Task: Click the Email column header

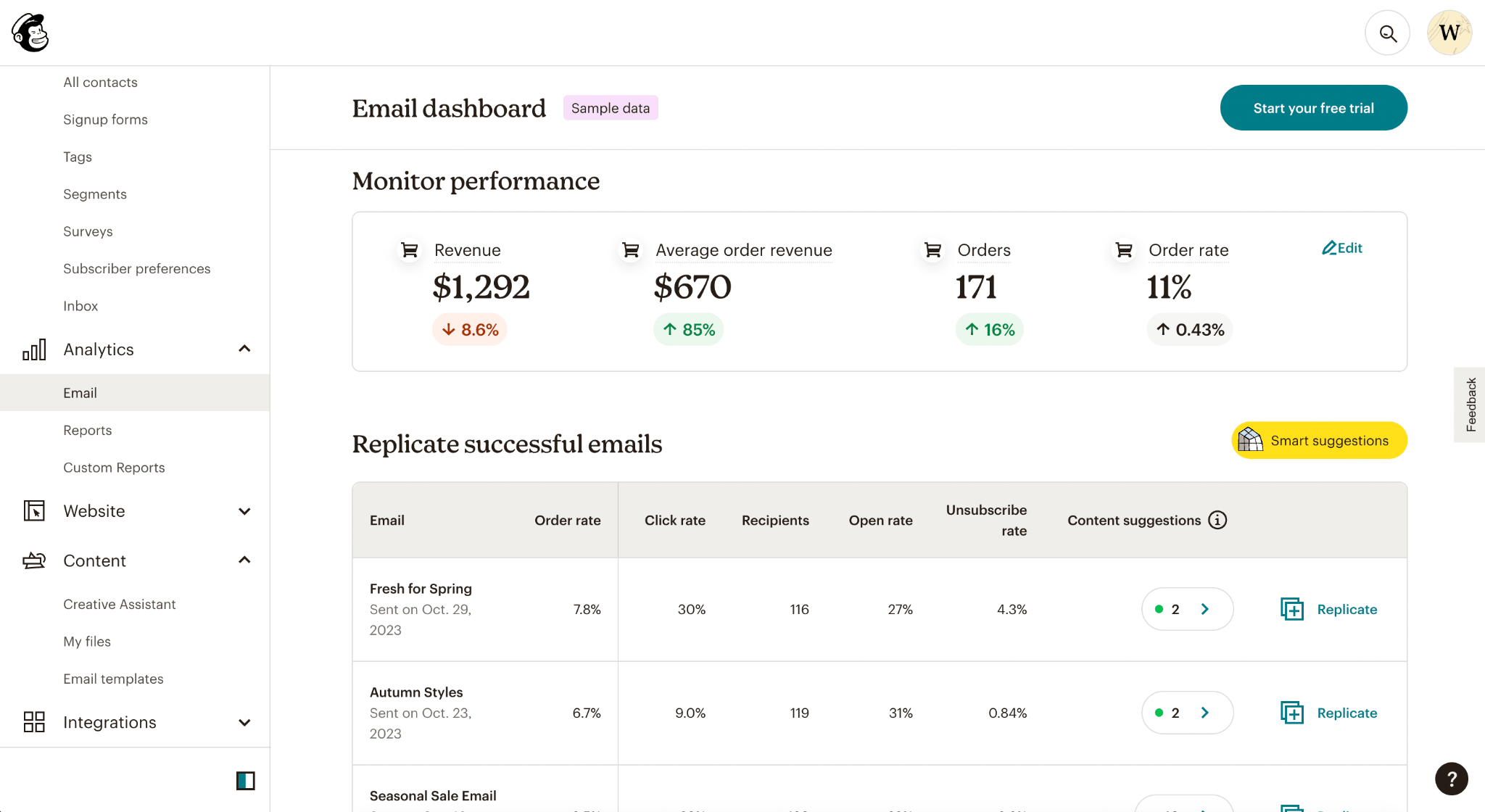Action: tap(387, 520)
